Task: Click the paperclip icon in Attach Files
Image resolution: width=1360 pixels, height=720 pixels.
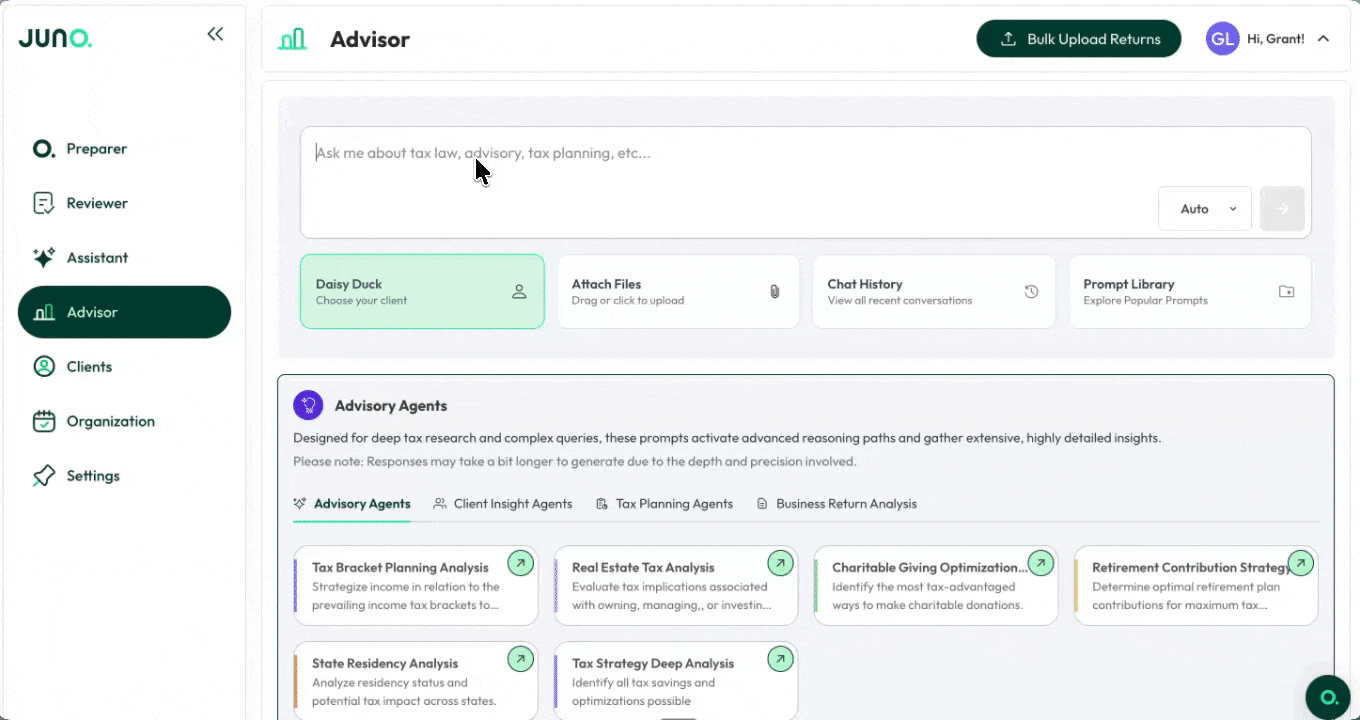Action: point(774,292)
